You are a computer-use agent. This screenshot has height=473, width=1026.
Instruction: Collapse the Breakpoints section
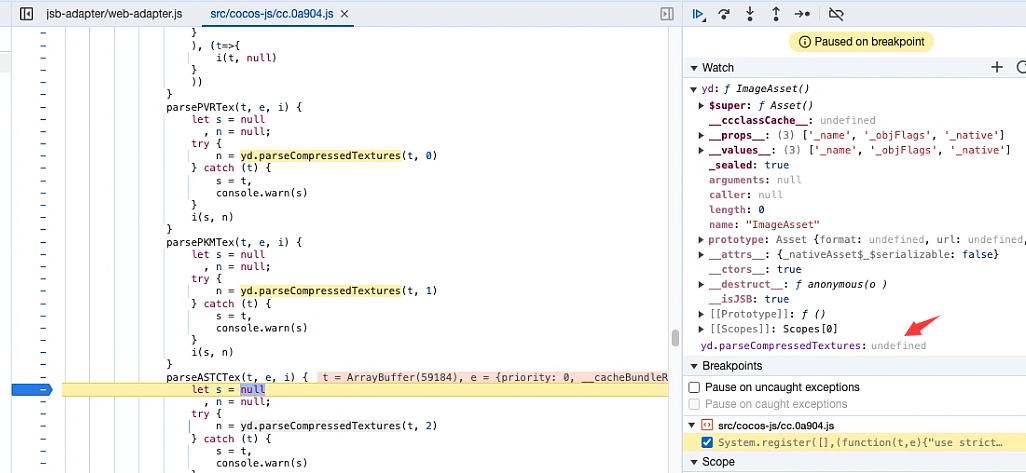point(694,366)
